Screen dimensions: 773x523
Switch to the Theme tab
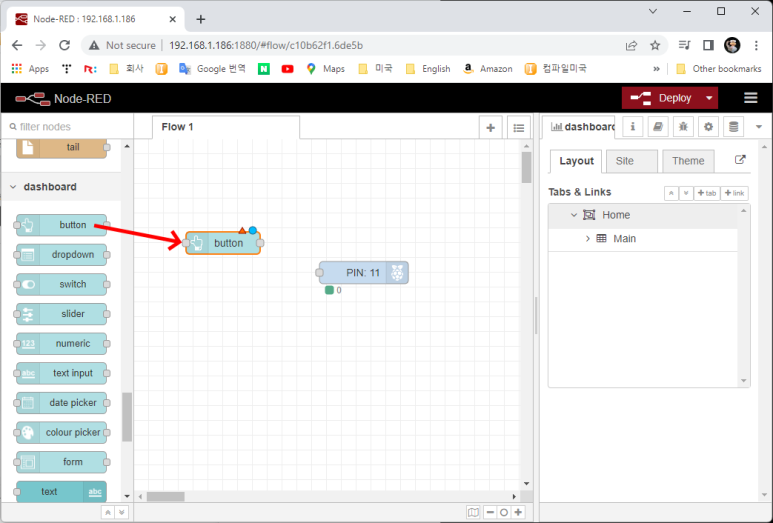(688, 161)
